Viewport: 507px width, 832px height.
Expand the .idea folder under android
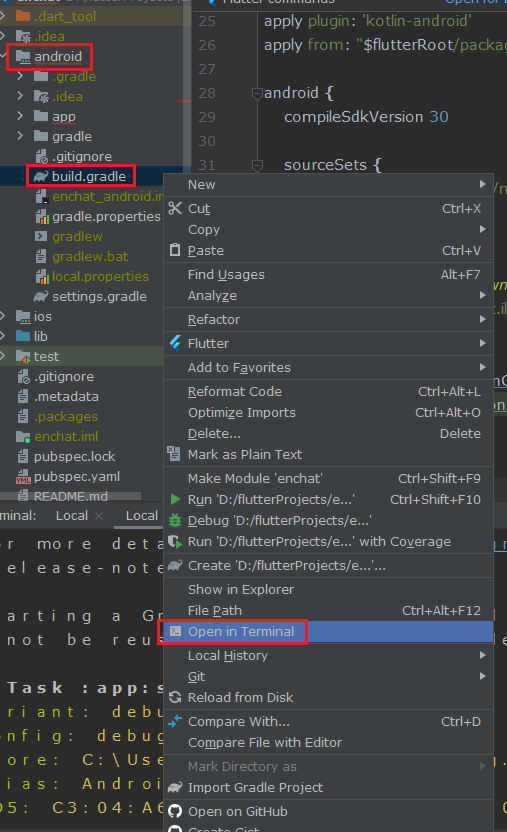pyautogui.click(x=20, y=96)
